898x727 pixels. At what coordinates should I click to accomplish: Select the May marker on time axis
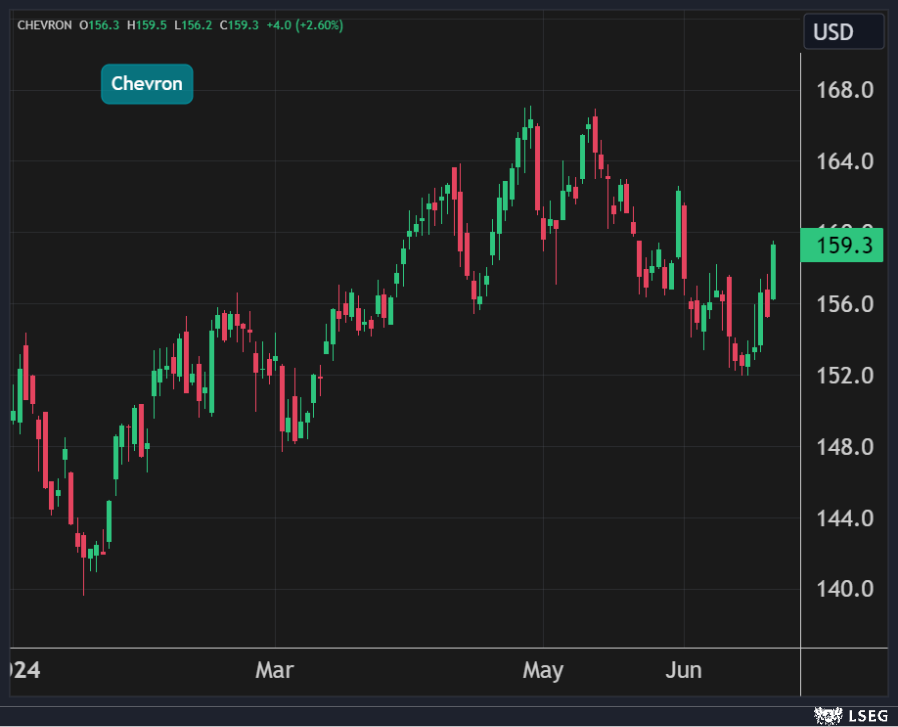coord(543,670)
